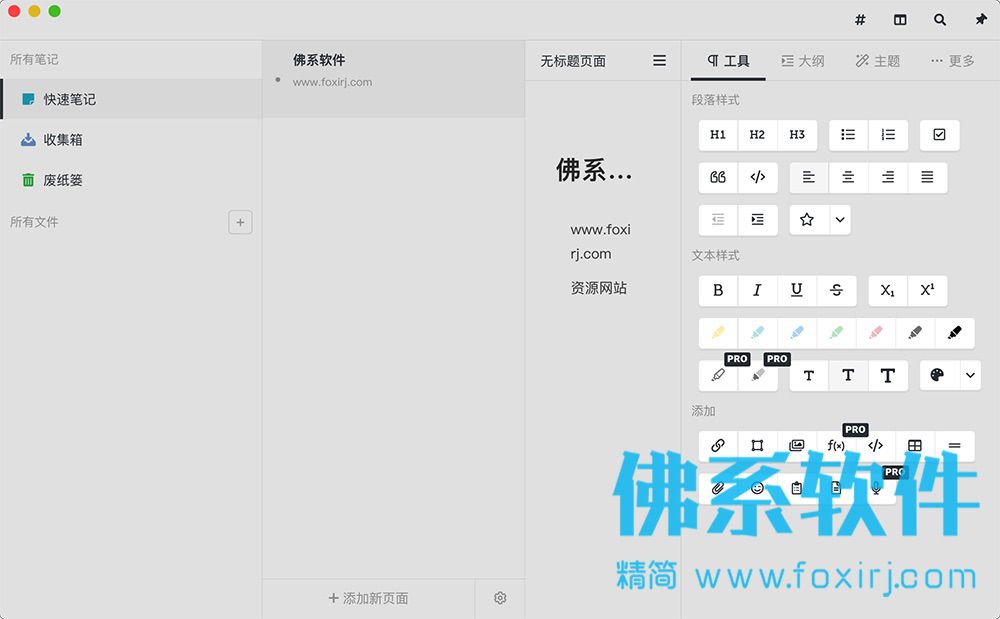Apply superscript formatting
Viewport: 1000px width, 619px height.
(927, 291)
